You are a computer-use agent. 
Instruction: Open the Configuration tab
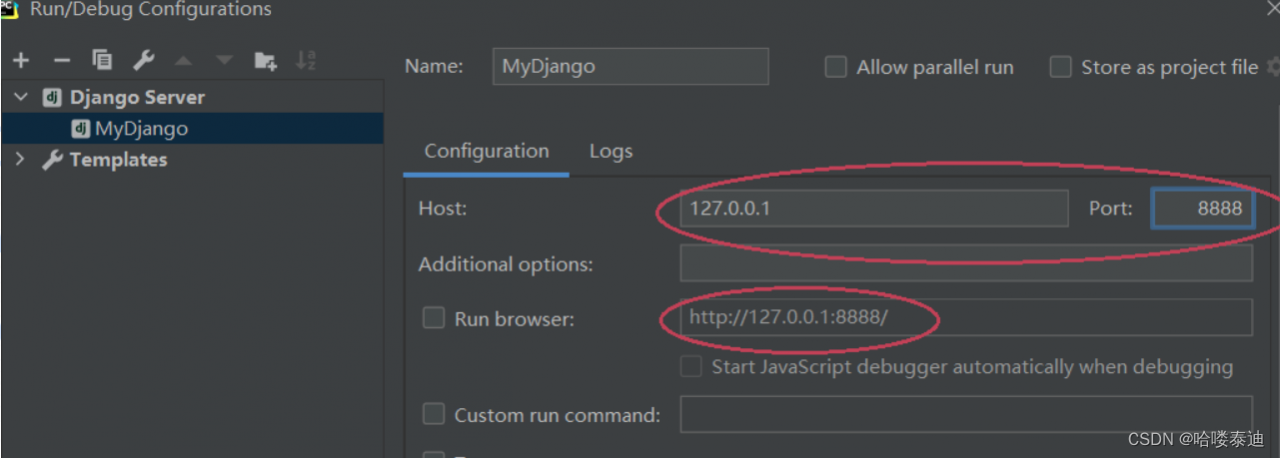pyautogui.click(x=486, y=151)
